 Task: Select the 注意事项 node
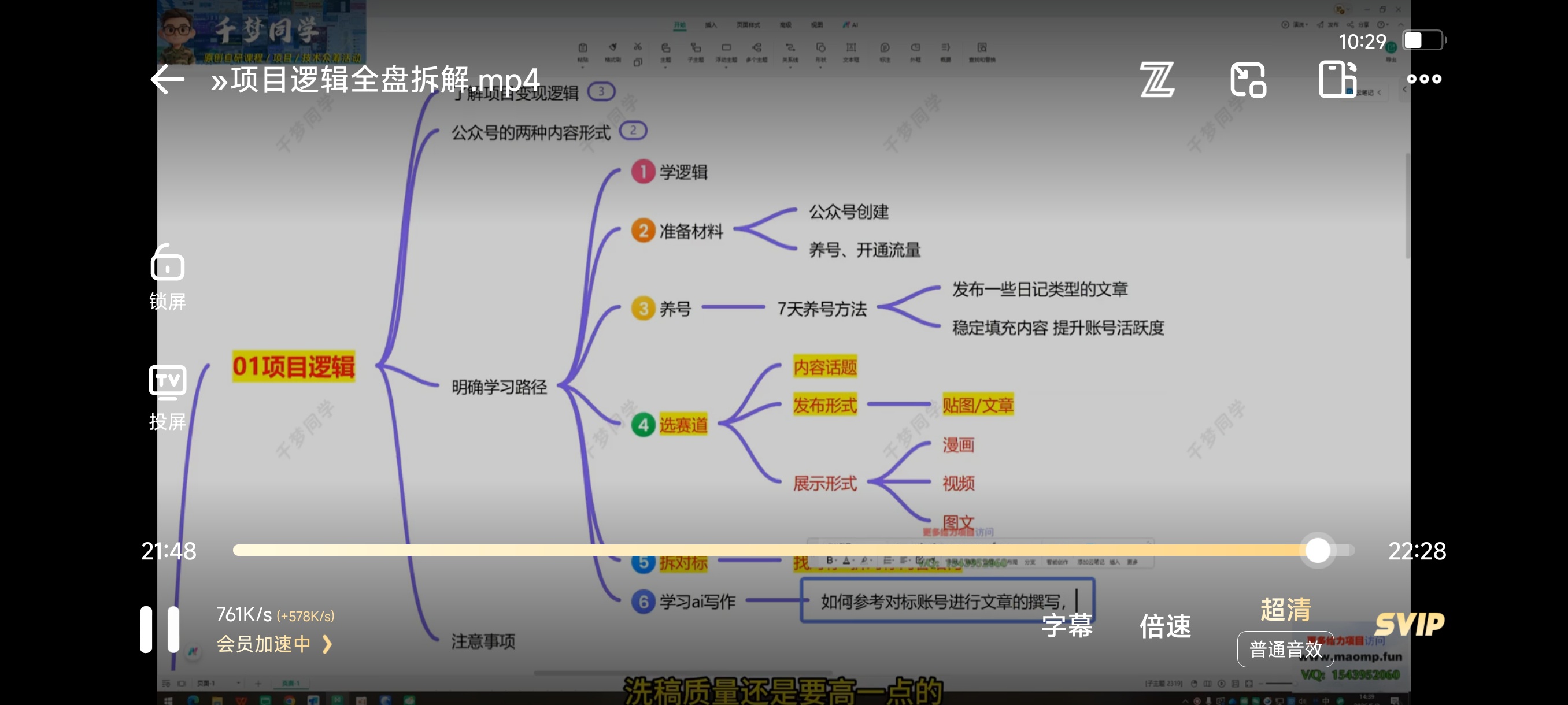[x=483, y=641]
